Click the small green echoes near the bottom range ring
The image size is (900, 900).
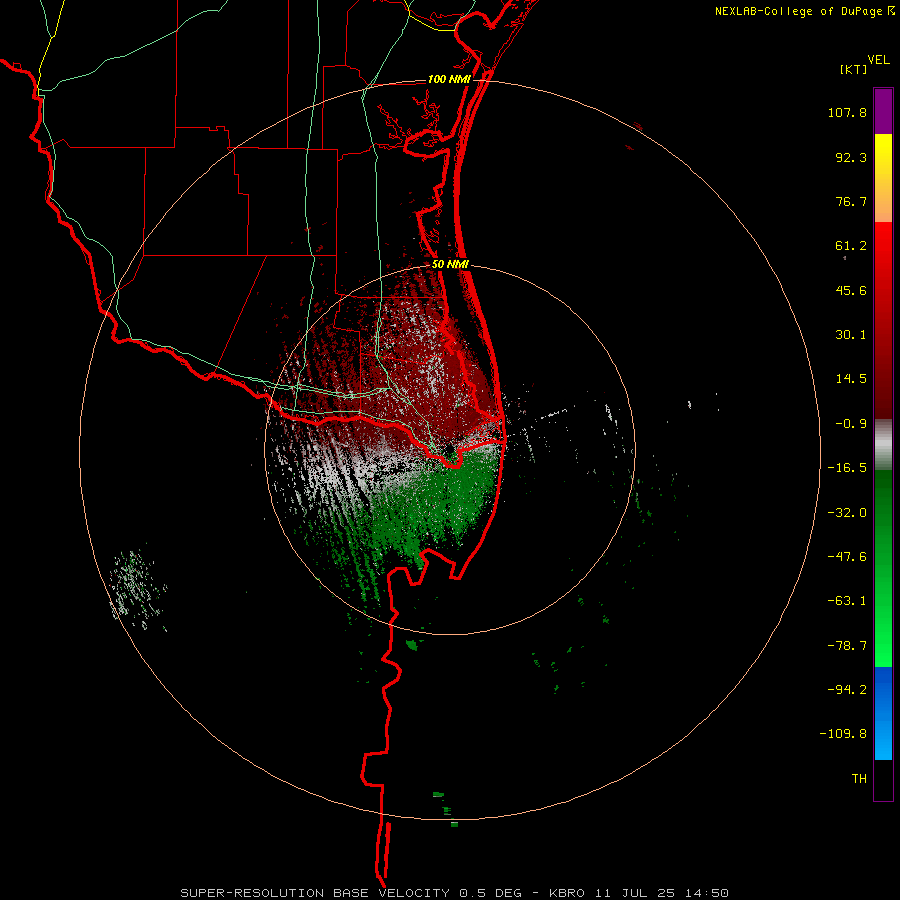[445, 809]
